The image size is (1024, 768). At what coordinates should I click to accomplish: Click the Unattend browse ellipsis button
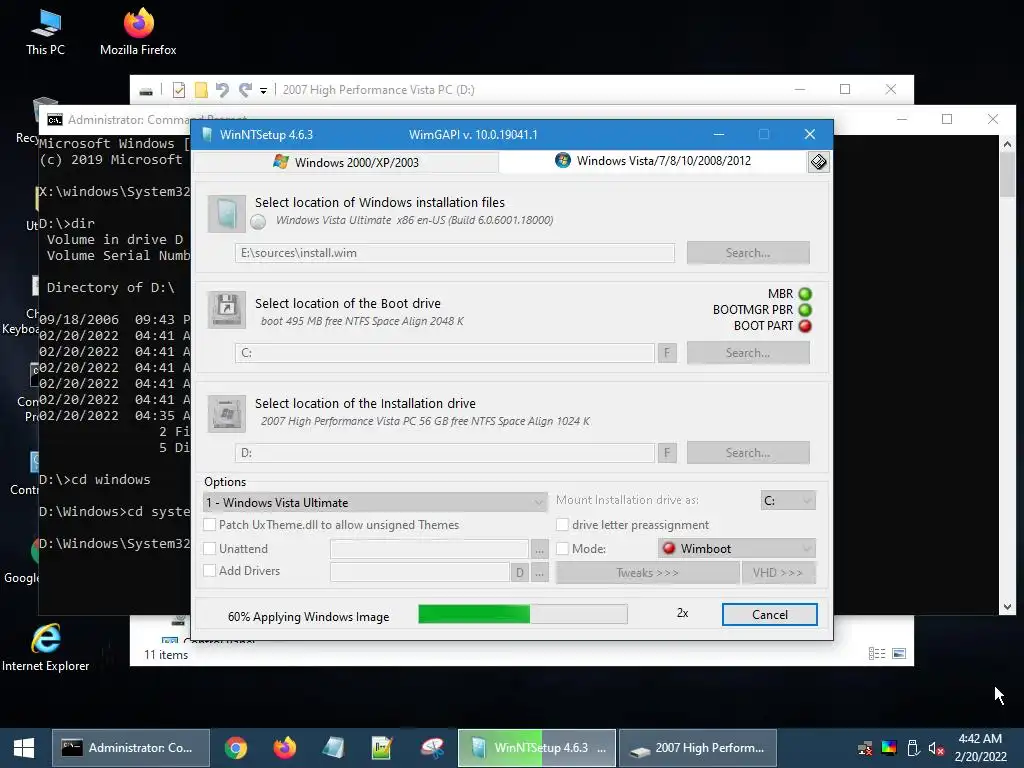coord(539,550)
